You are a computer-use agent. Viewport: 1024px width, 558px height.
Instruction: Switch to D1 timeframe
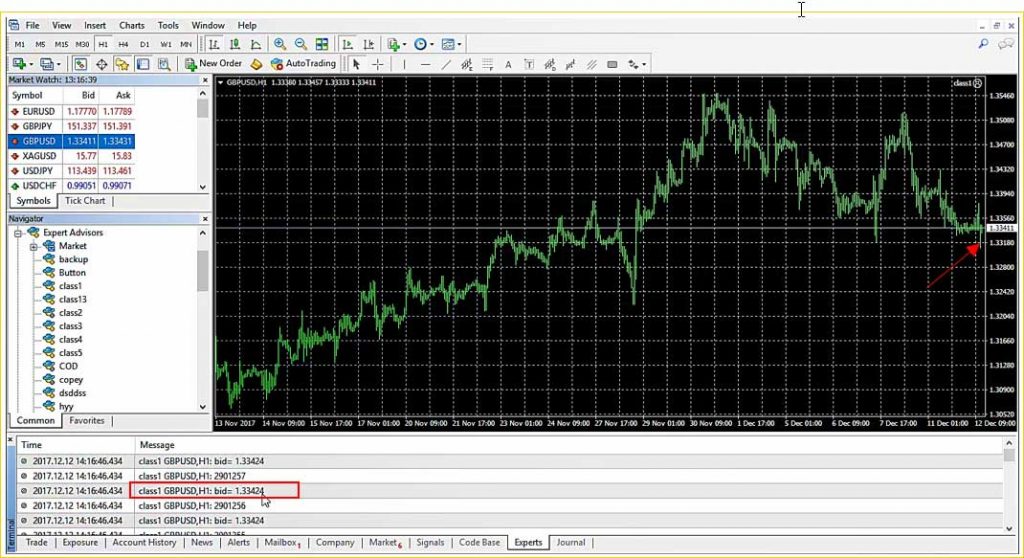[144, 44]
